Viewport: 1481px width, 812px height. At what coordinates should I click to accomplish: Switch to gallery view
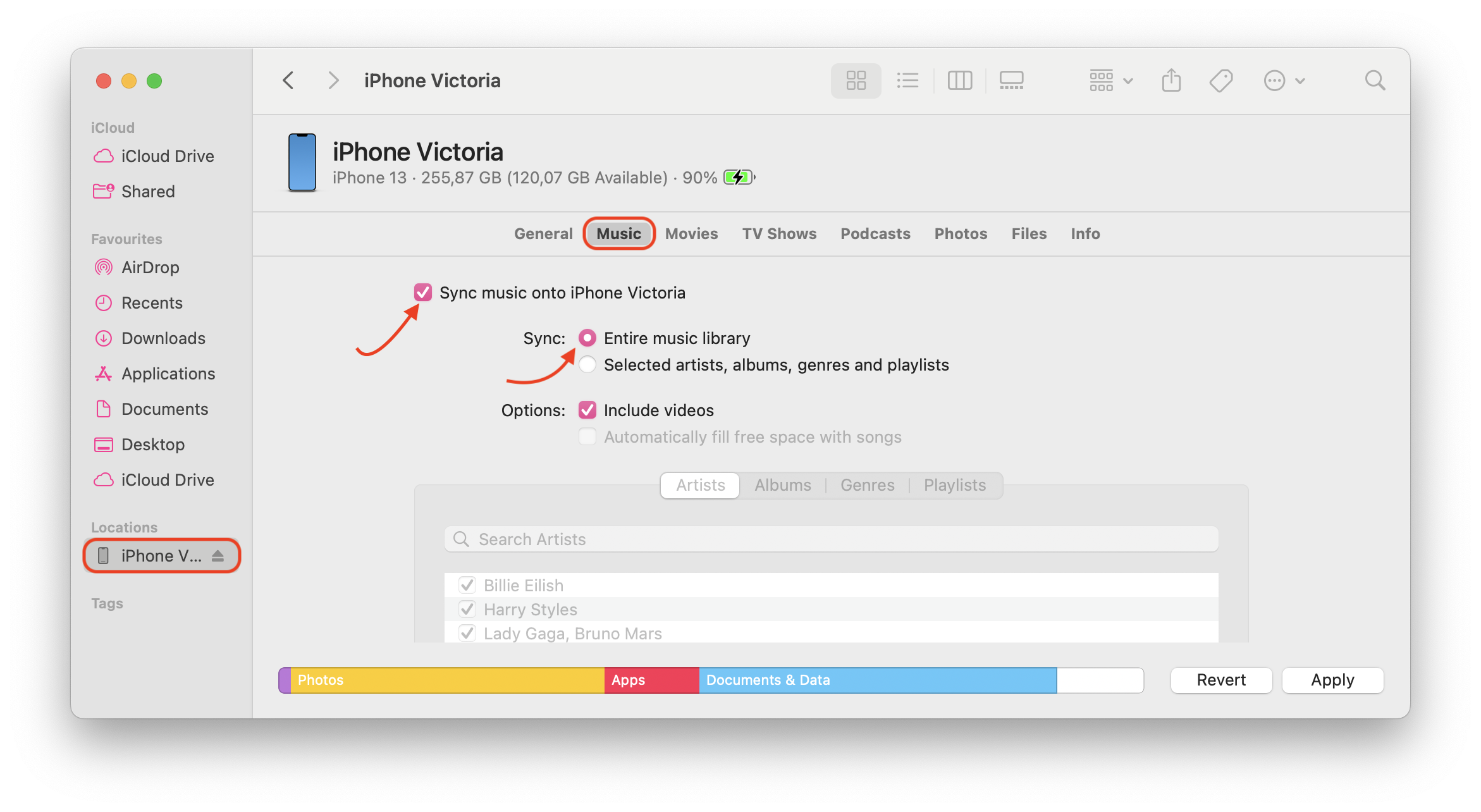(x=1011, y=80)
